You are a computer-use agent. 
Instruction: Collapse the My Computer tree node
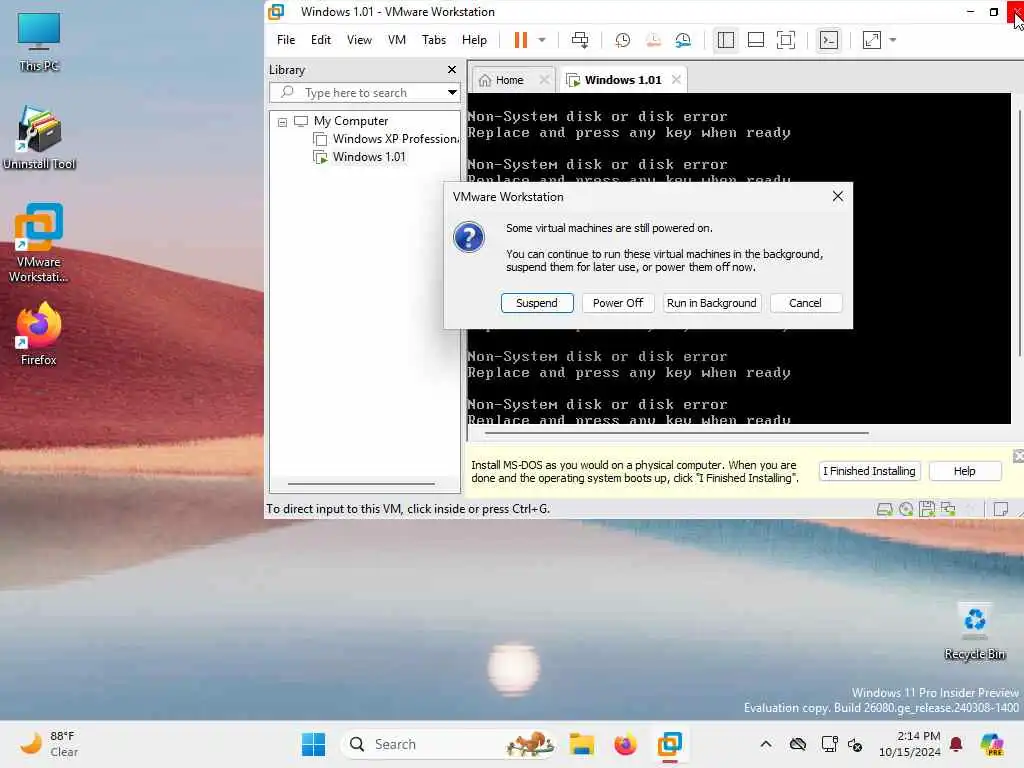[282, 122]
